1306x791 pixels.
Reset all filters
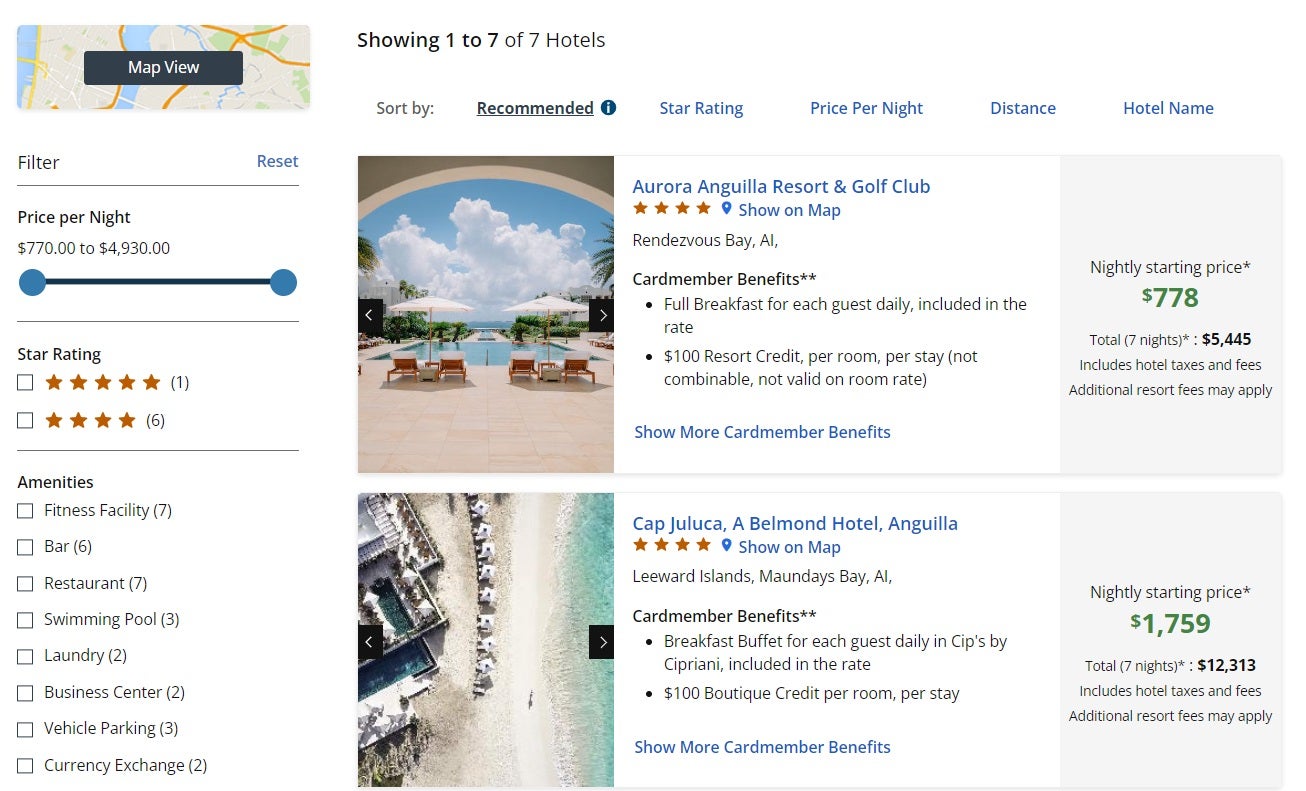277,161
